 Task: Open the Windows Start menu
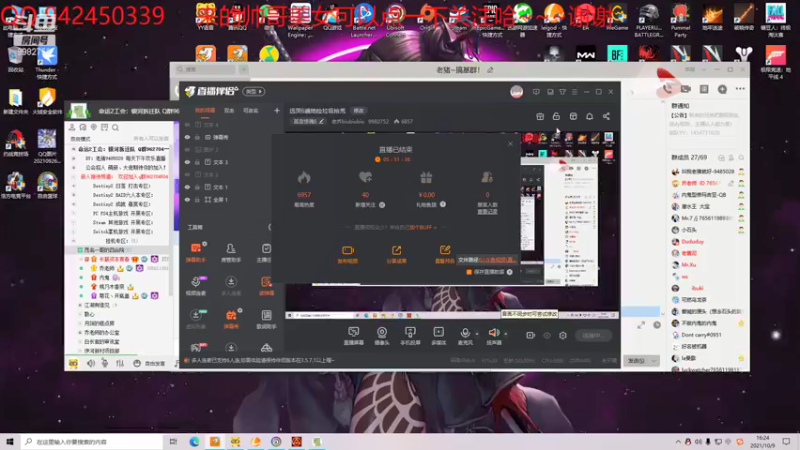pos(9,441)
